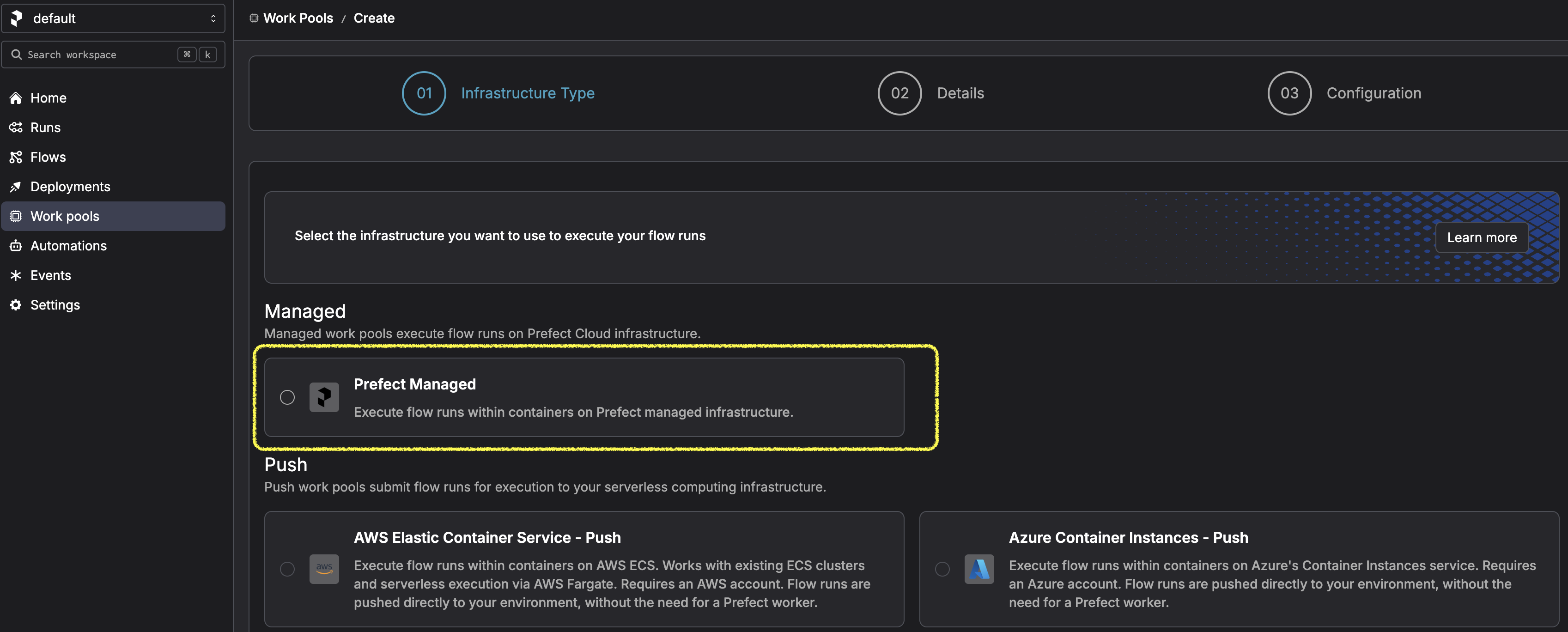Open the default workspace dropdown
The width and height of the screenshot is (1568, 632).
point(113,18)
